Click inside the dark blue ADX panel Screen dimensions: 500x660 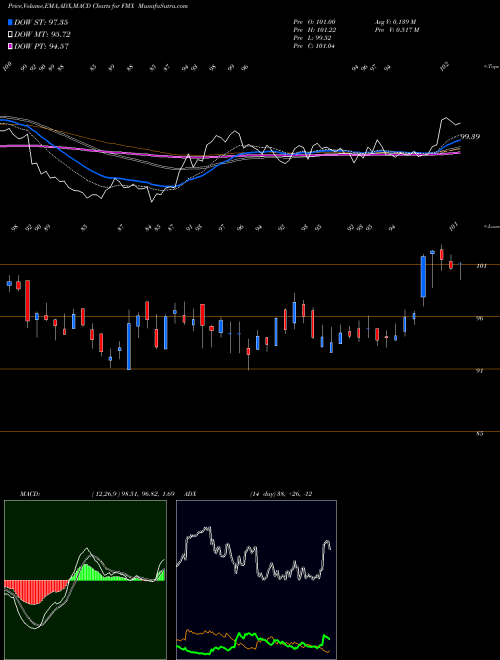click(256, 580)
